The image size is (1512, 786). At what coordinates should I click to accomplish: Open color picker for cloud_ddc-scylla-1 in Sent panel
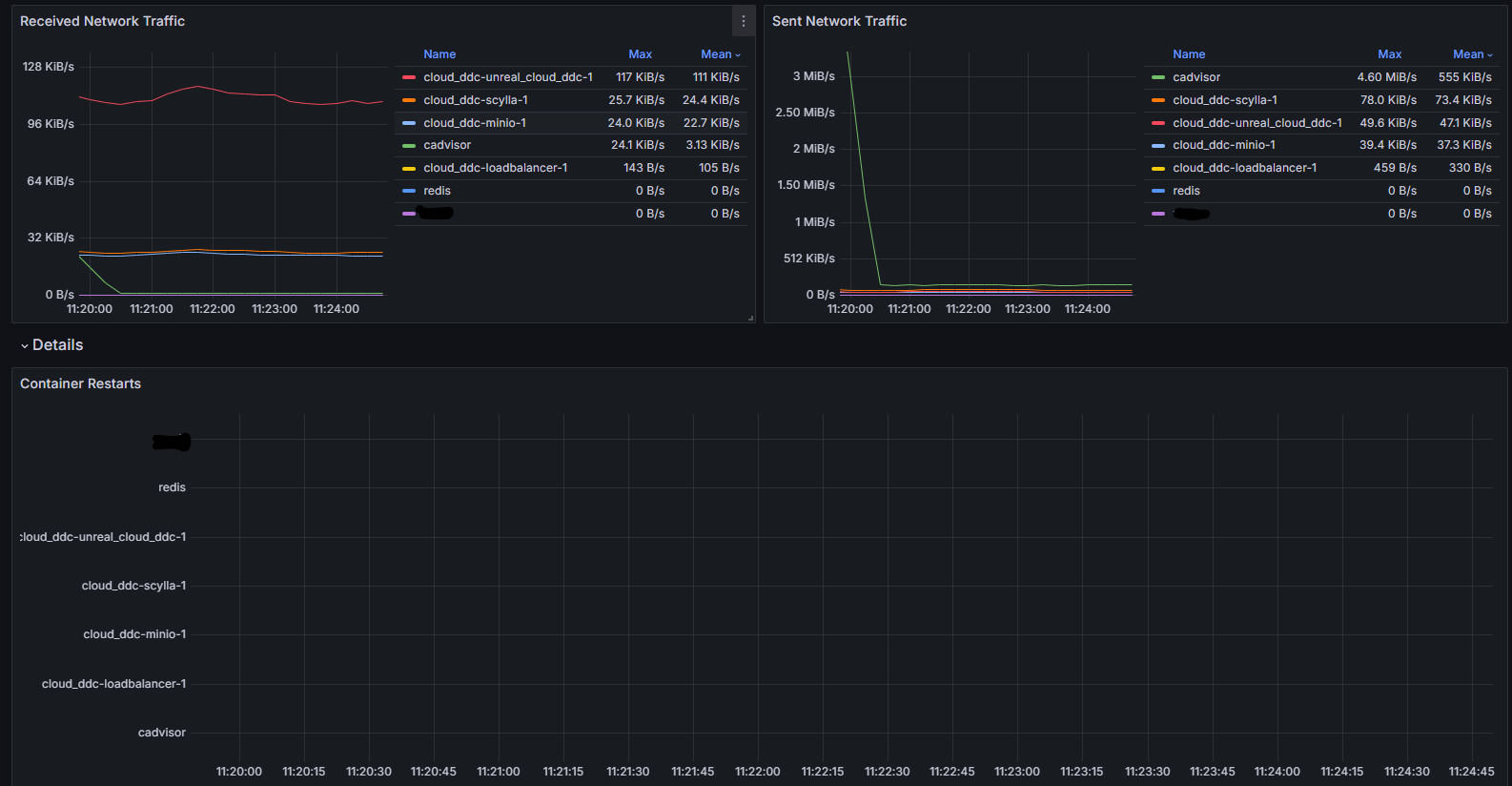[1158, 100]
